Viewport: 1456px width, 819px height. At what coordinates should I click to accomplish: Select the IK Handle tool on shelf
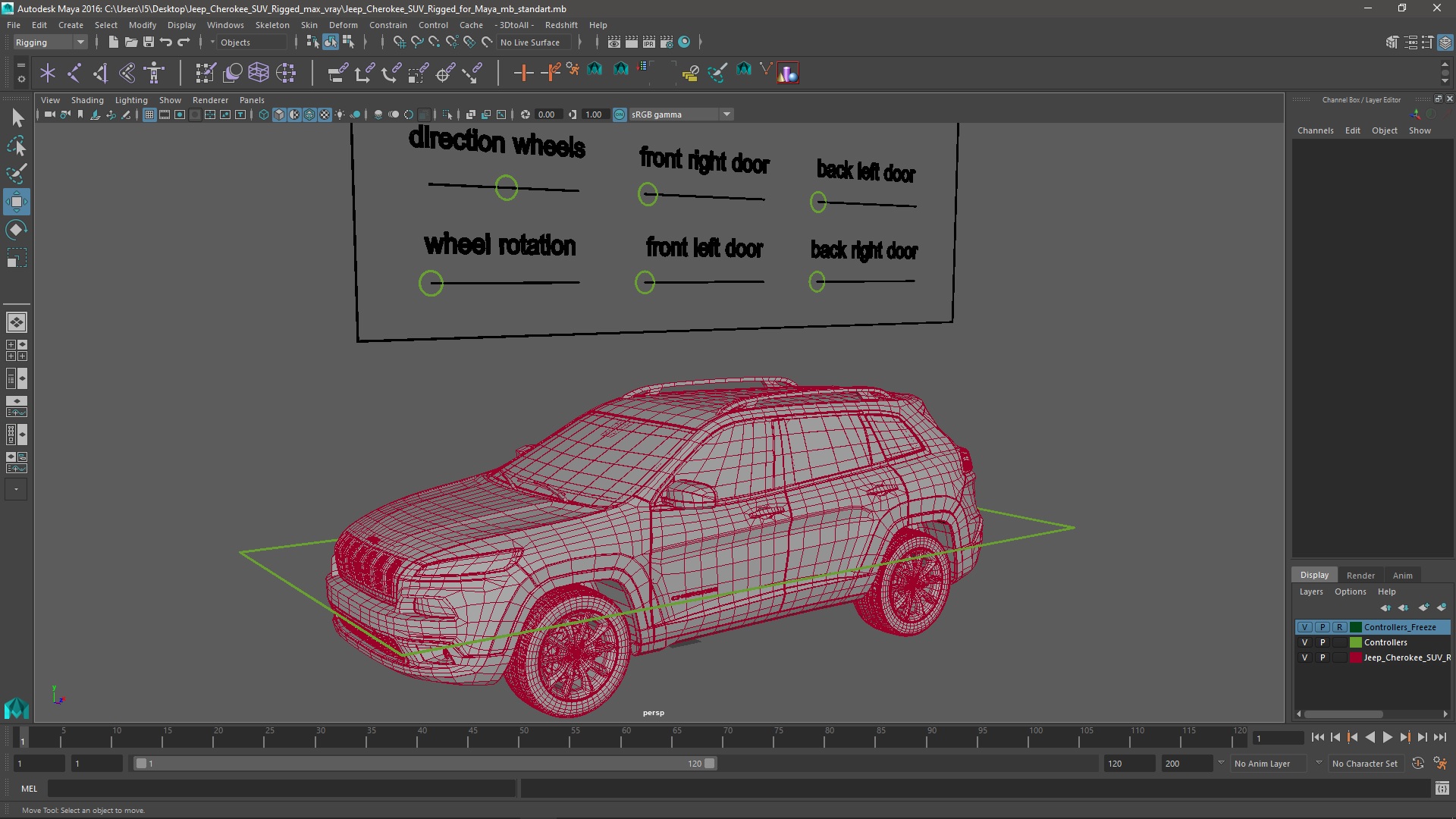tap(100, 73)
